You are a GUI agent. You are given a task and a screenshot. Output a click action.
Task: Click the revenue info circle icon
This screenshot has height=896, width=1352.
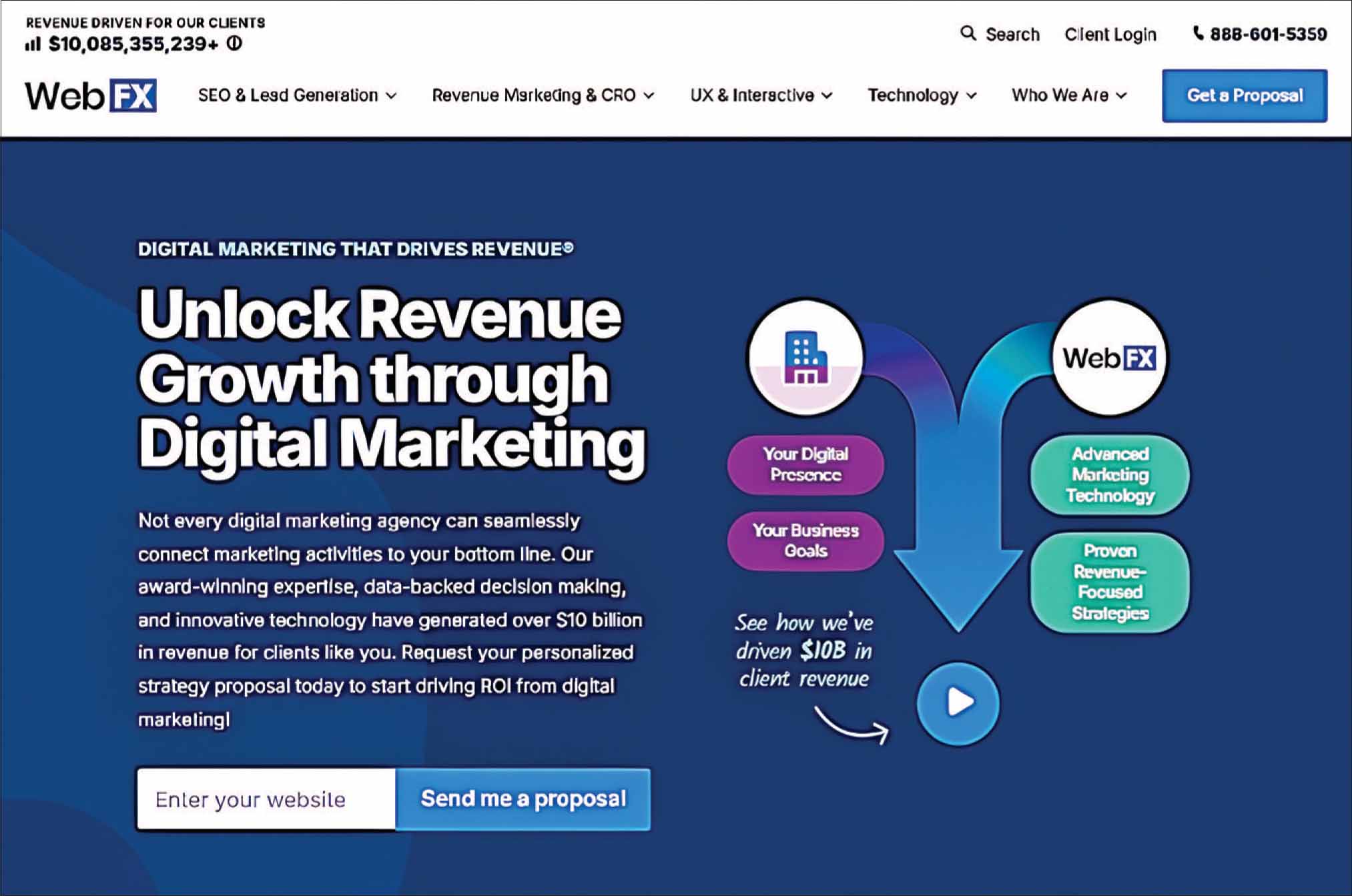click(x=234, y=44)
